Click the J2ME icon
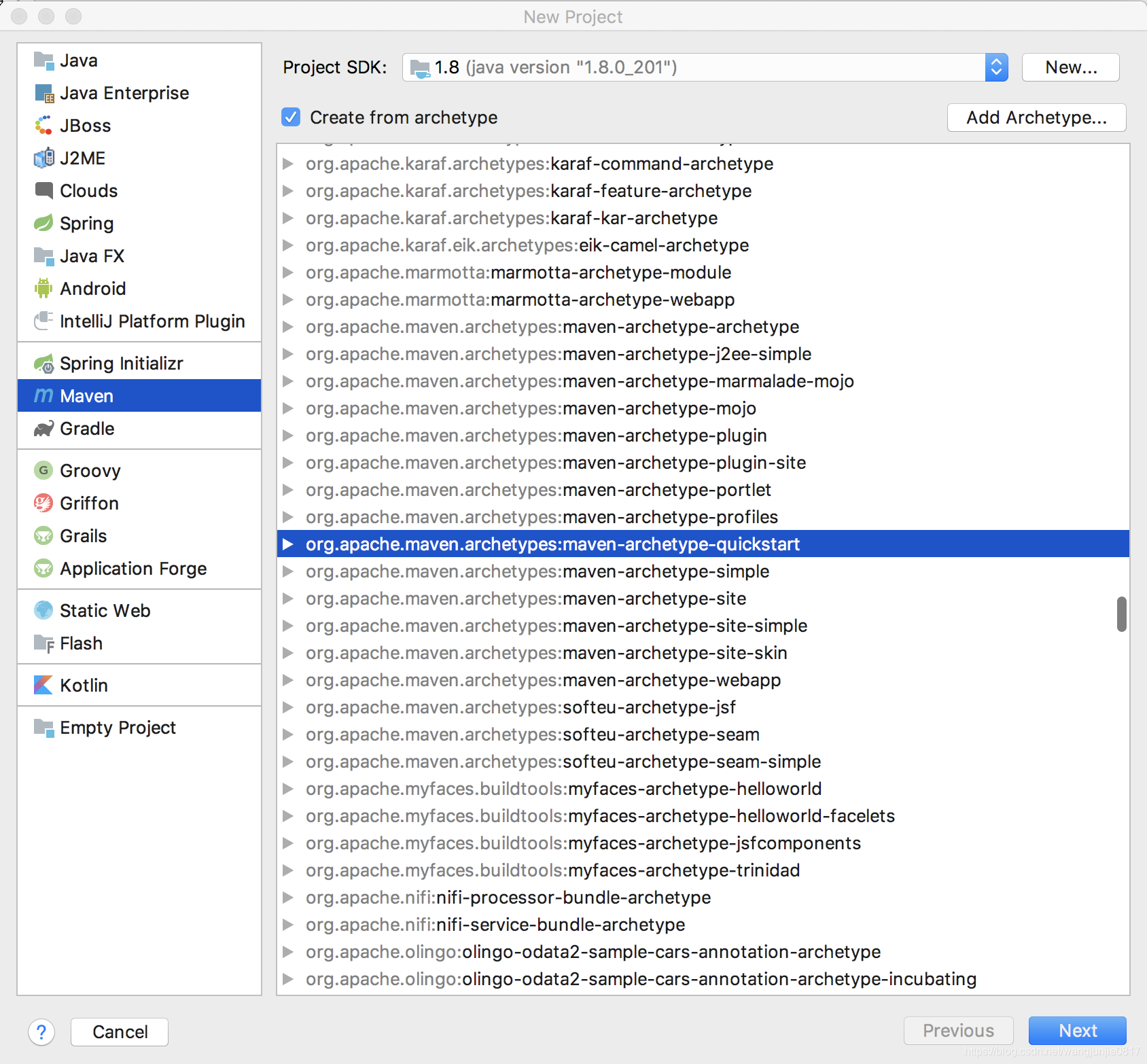Screen dimensions: 1147x1064 [x=43, y=158]
